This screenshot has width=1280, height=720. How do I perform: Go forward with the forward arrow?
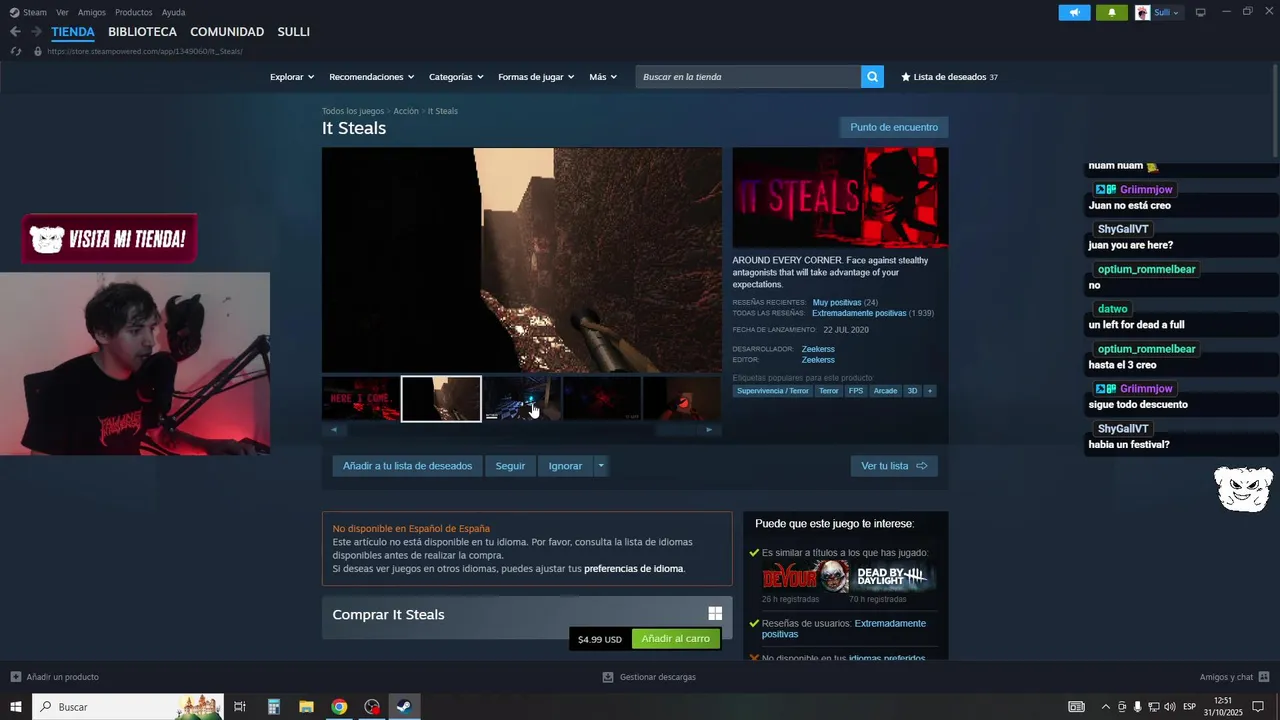[x=36, y=32]
